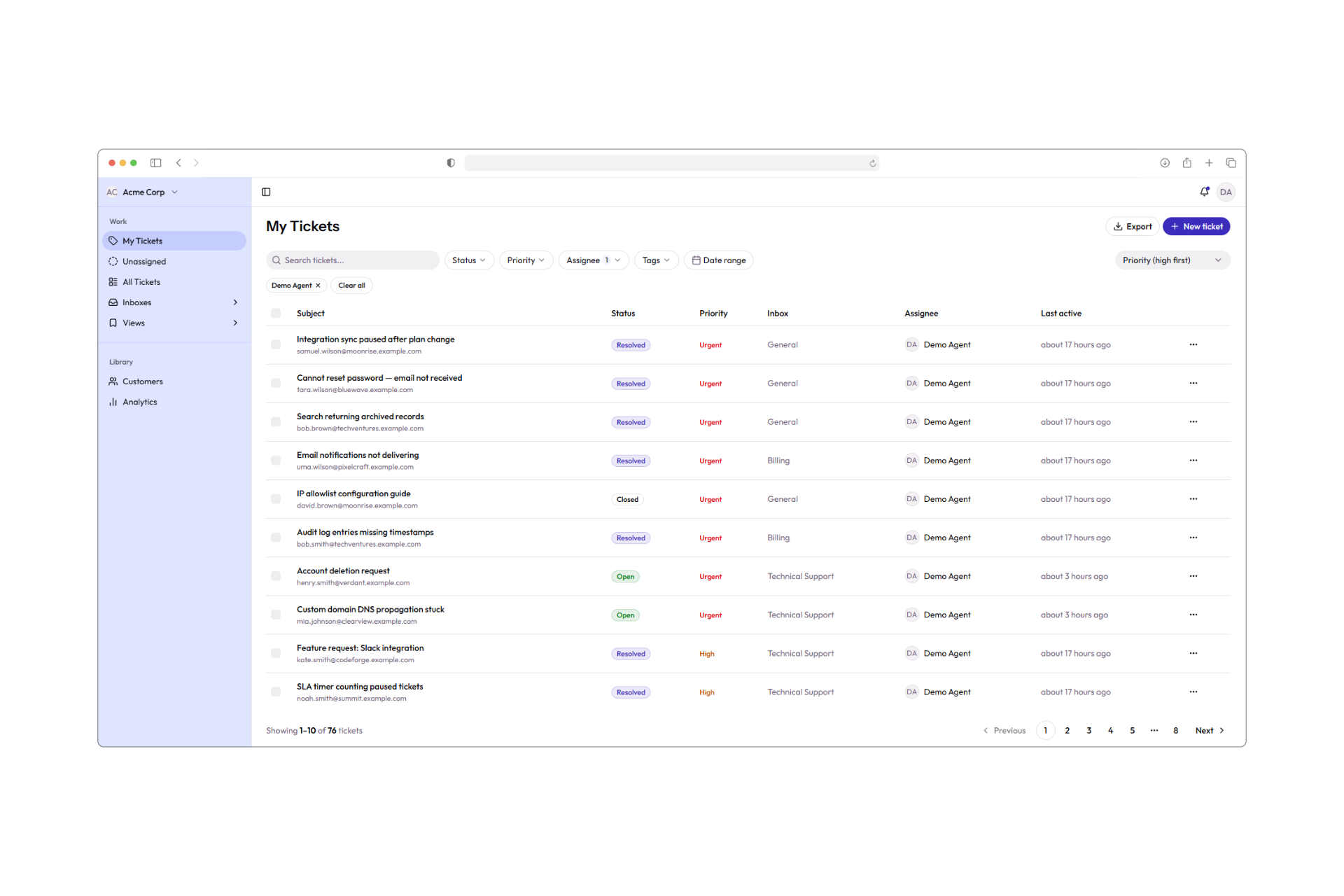Viewport: 1344px width, 896px height.
Task: Remove the Demo Agent filter chip
Action: pyautogui.click(x=318, y=286)
